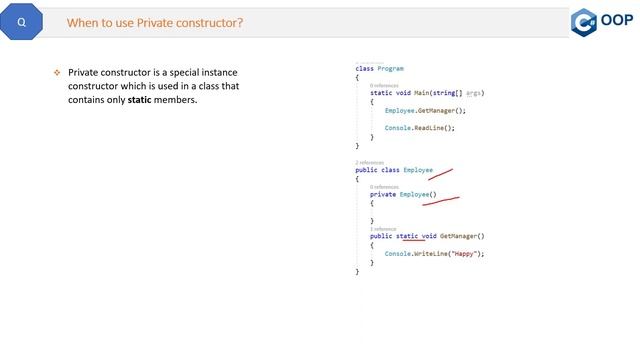This screenshot has height=360, width=640.
Task: Click the 'static void Main(string[] args)' line
Action: tap(427, 93)
